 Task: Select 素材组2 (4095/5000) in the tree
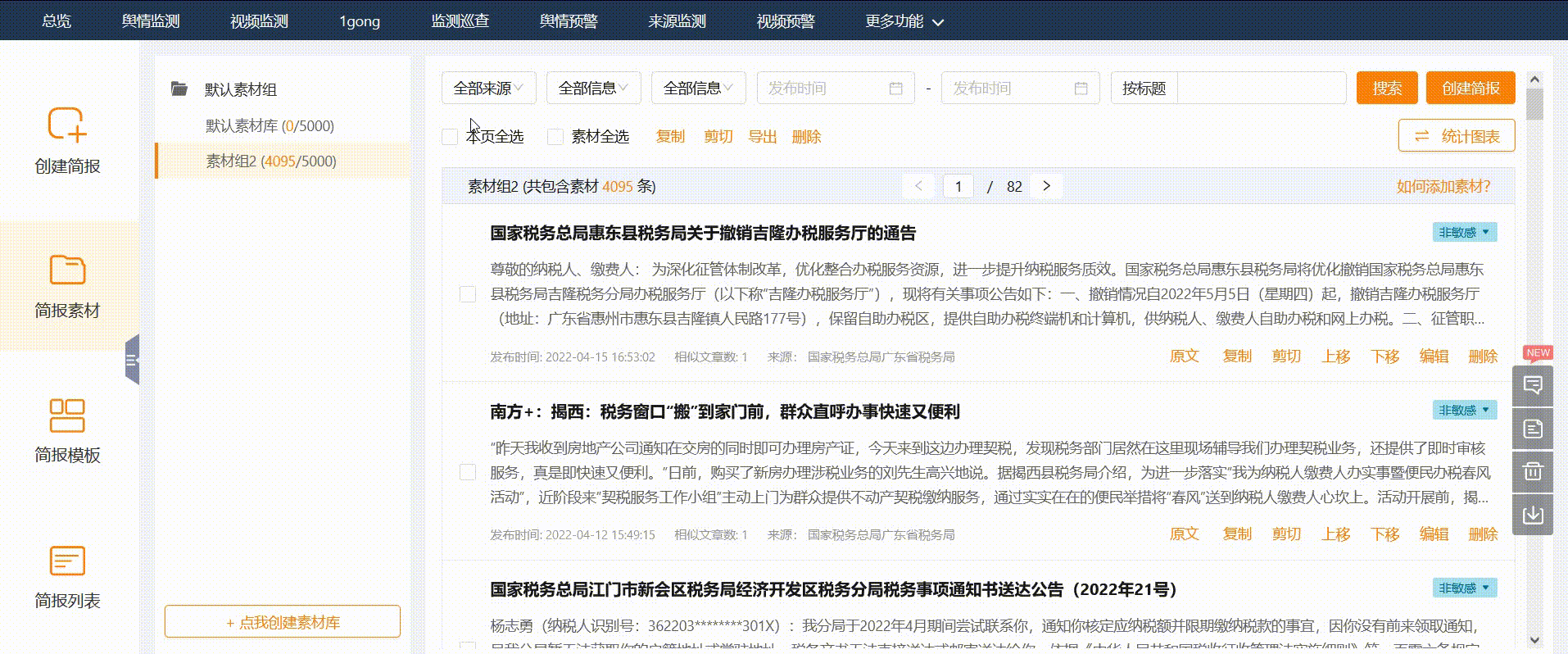(x=283, y=161)
